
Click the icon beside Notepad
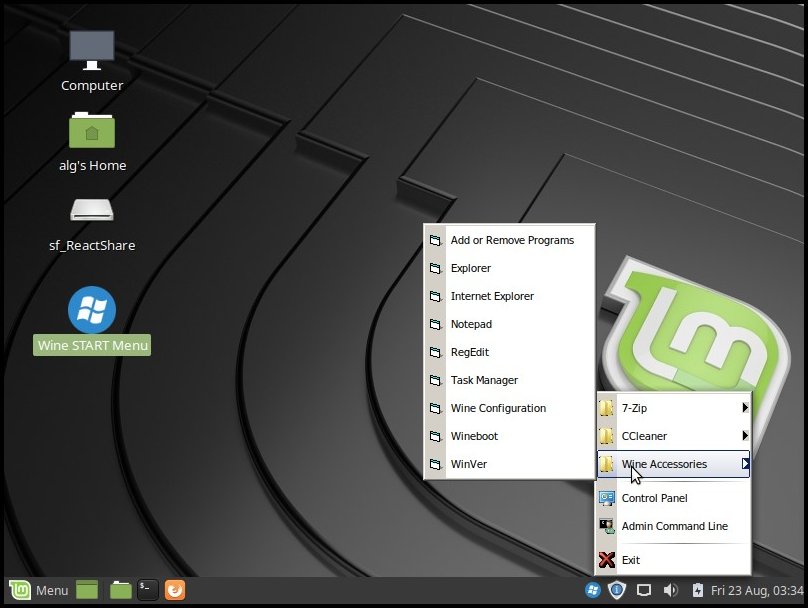(x=435, y=324)
